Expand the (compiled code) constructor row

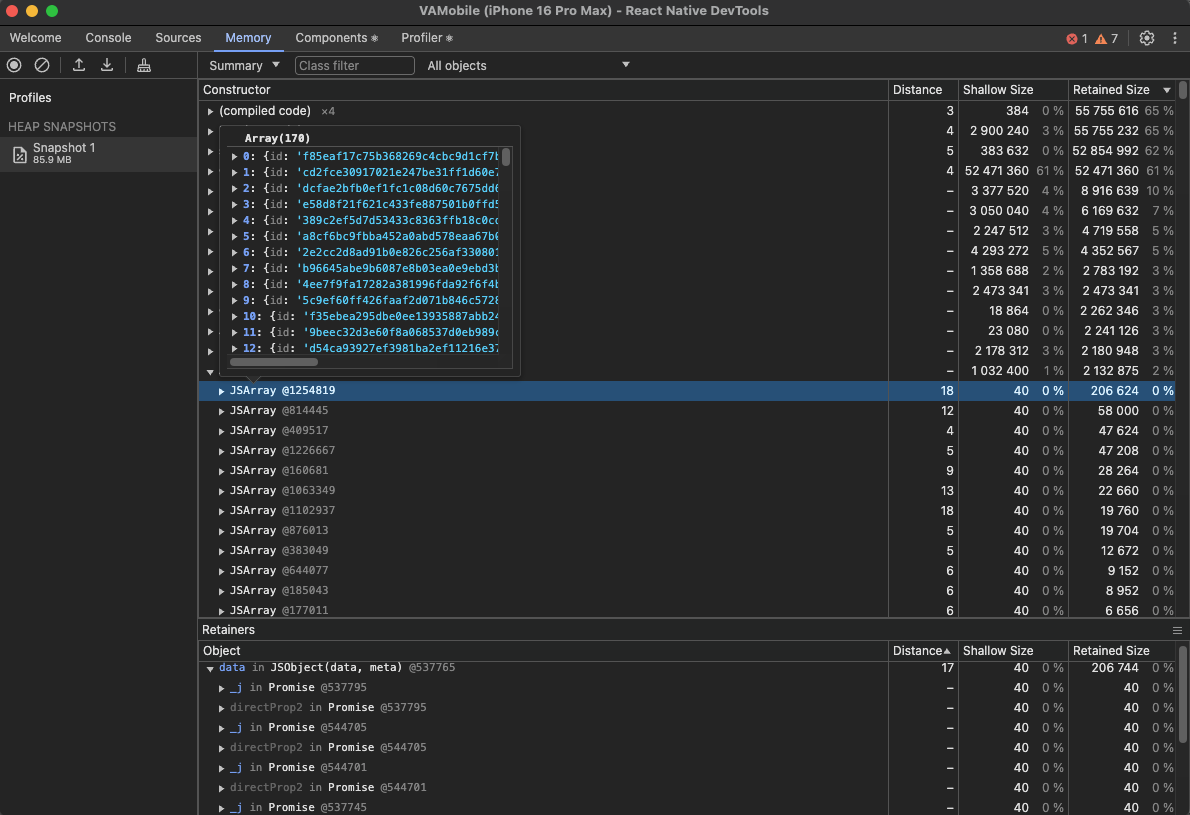(211, 111)
